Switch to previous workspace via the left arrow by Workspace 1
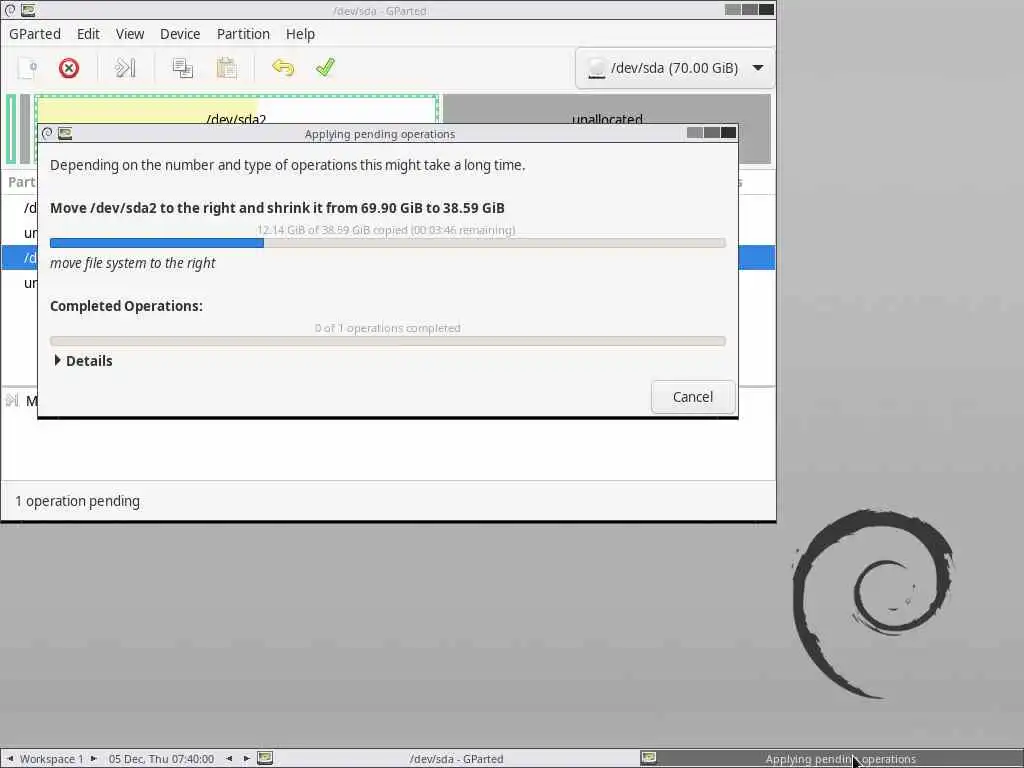Image resolution: width=1024 pixels, height=768 pixels. pos(10,759)
